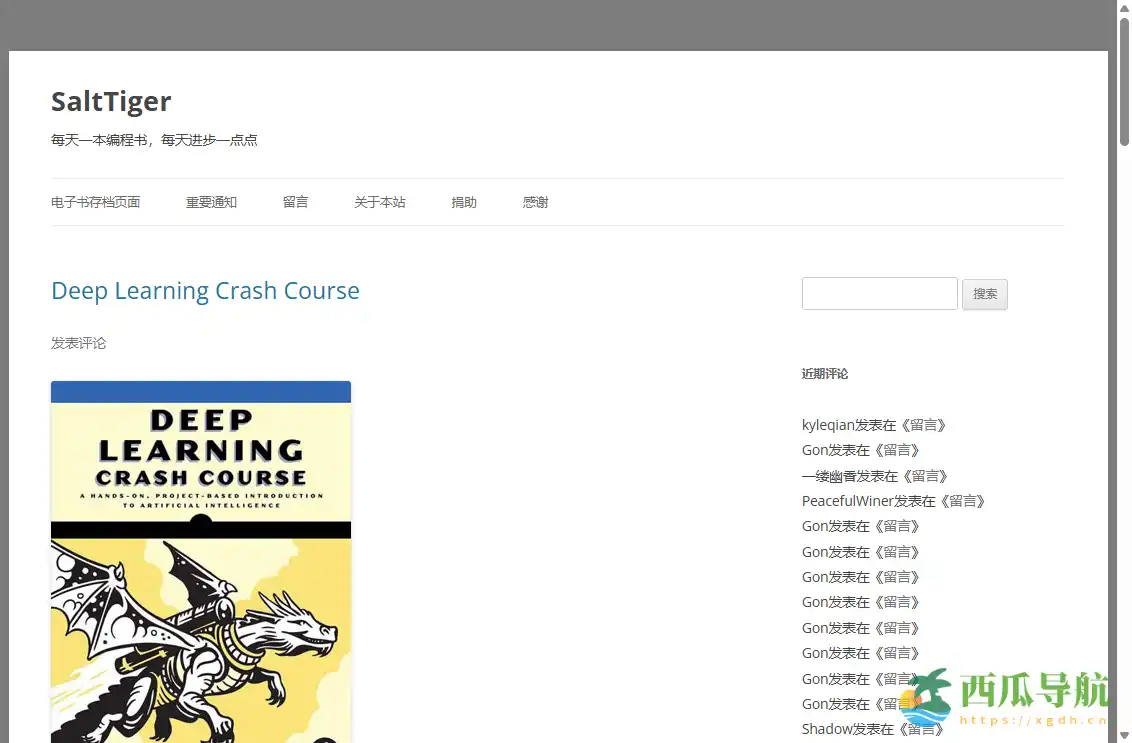
Task: Open the 一缕幽香 recent comment entry
Action: pyautogui.click(x=828, y=476)
